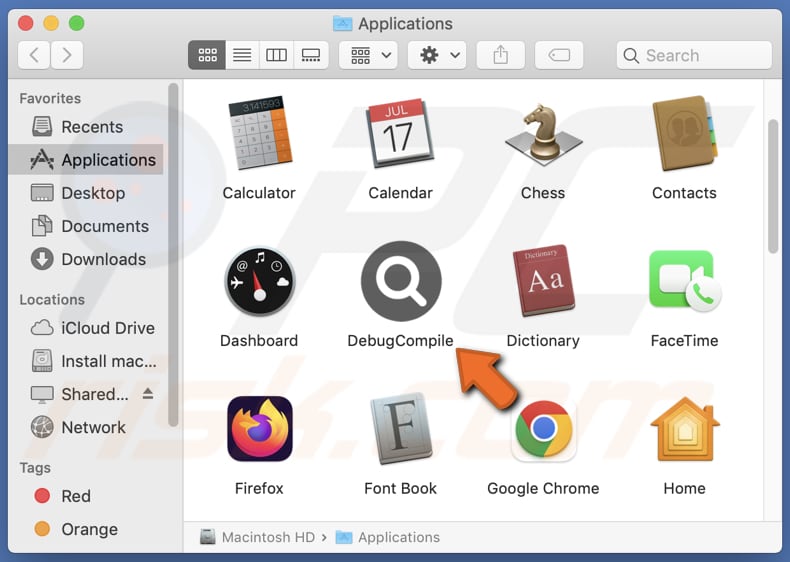This screenshot has height=562, width=790.
Task: Open Downloads in the sidebar
Action: pos(86,260)
